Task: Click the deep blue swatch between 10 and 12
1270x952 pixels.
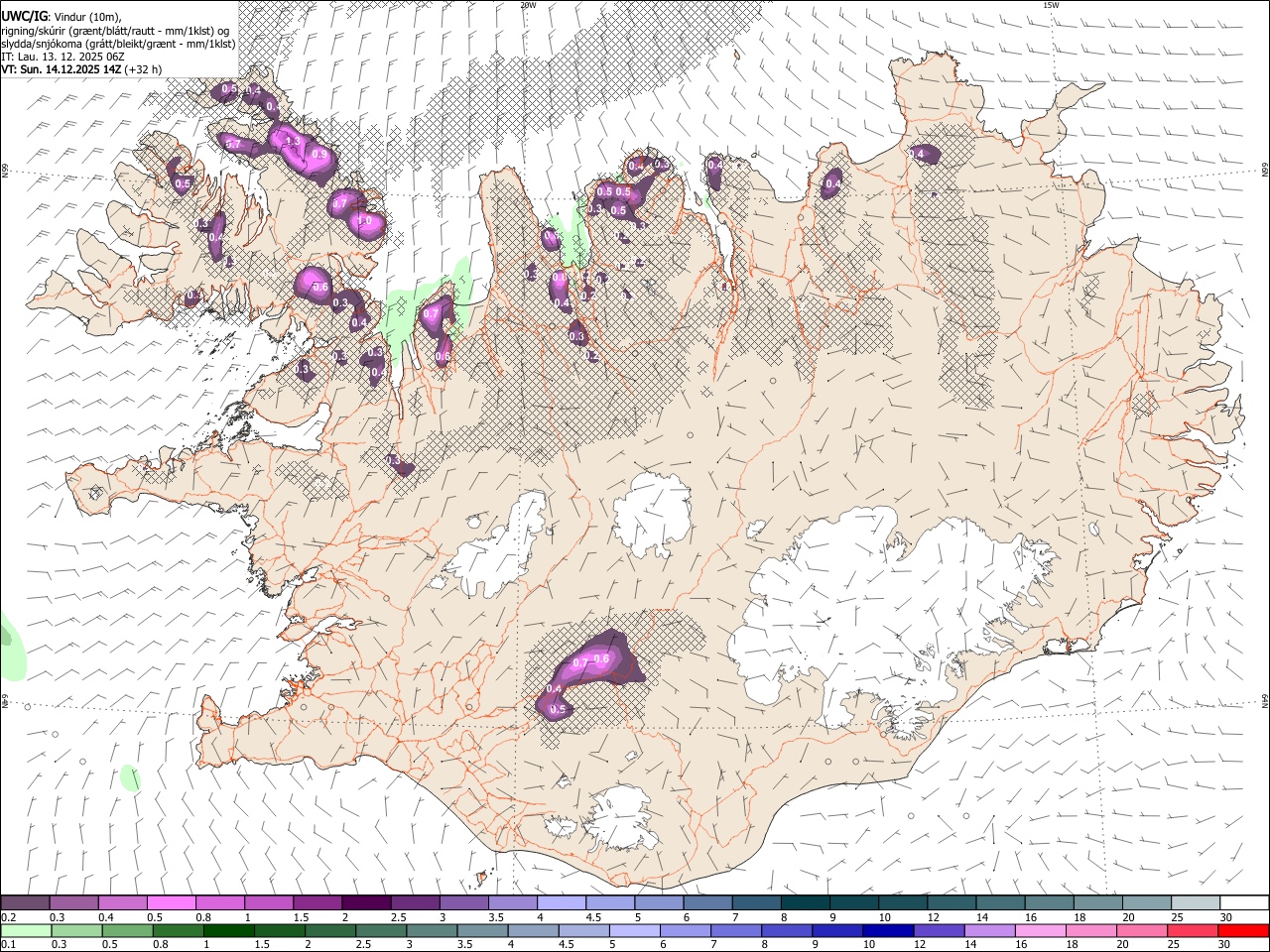Action: tap(887, 931)
